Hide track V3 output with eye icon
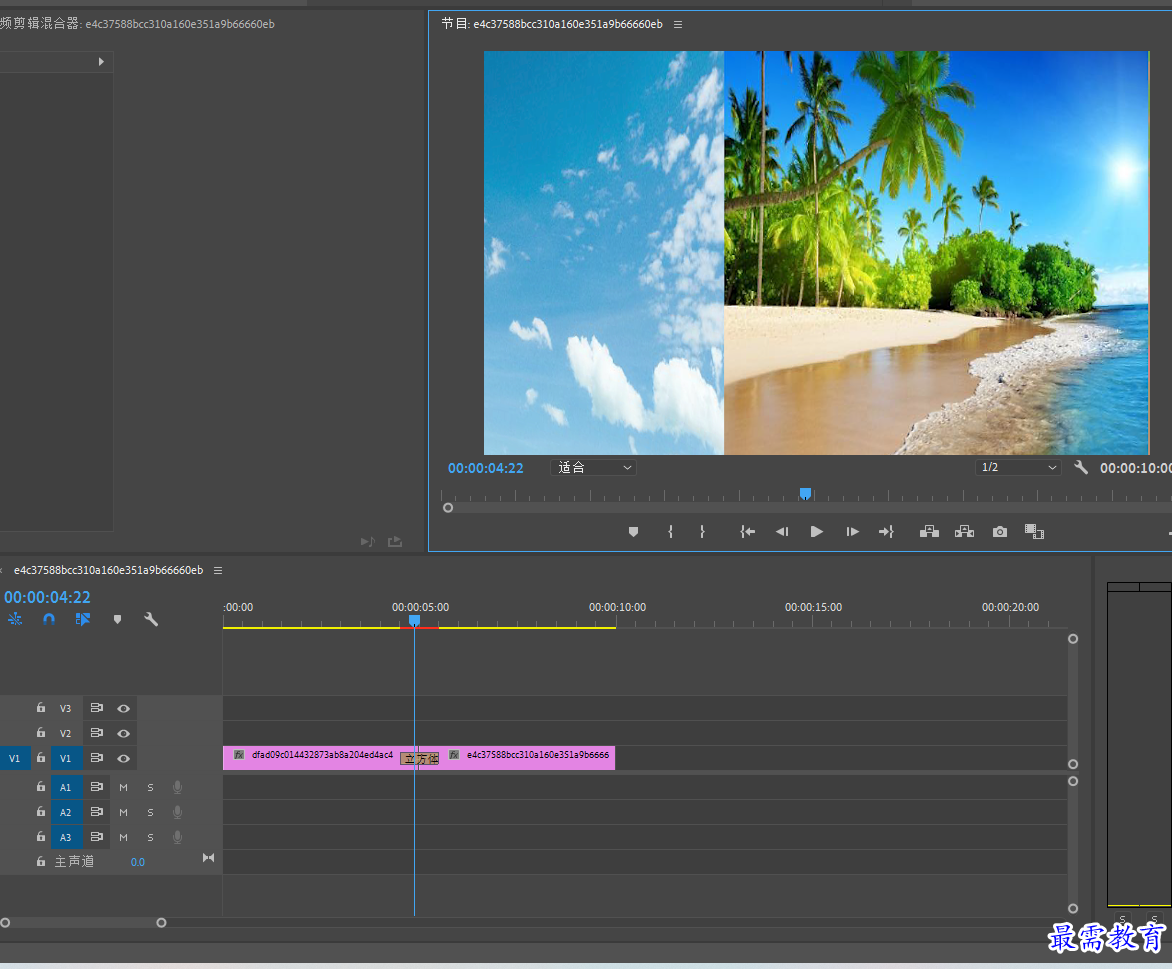 pyautogui.click(x=124, y=708)
